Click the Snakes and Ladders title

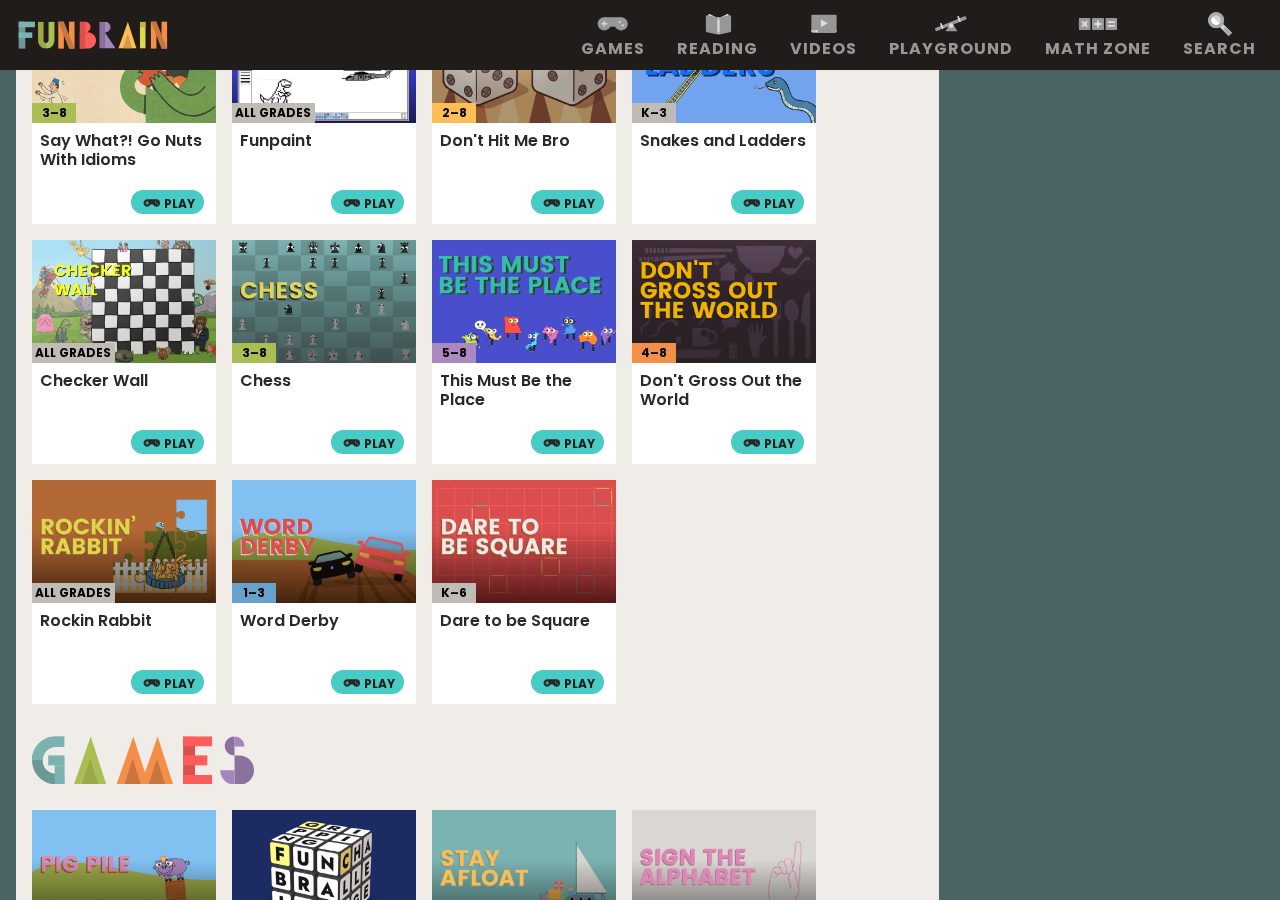coord(723,141)
